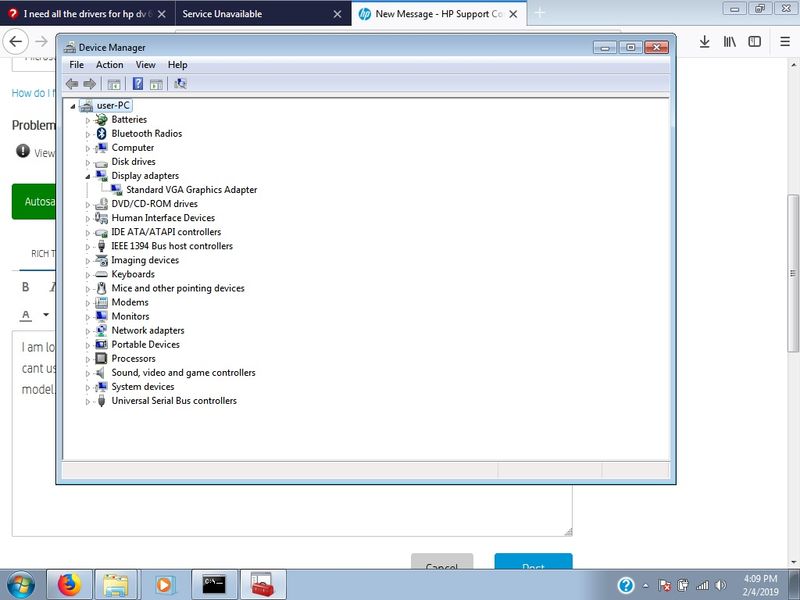Viewport: 800px width, 600px height.
Task: Open a new Firefox tab
Action: tap(540, 14)
